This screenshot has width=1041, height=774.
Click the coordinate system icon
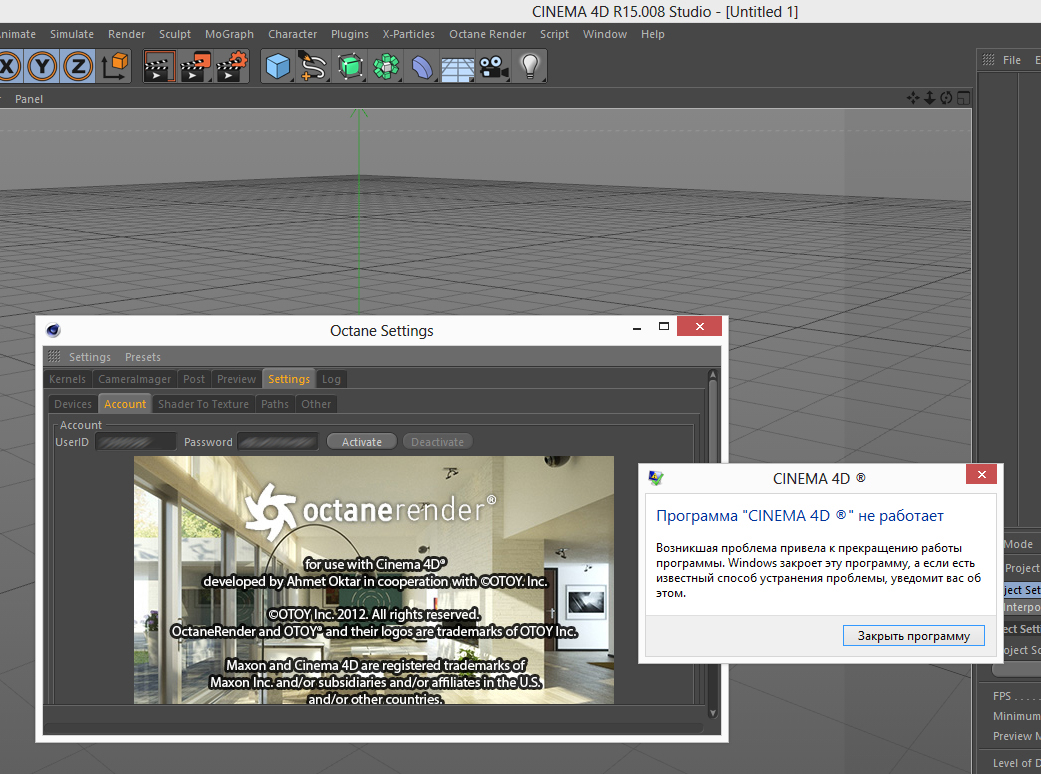click(115, 66)
